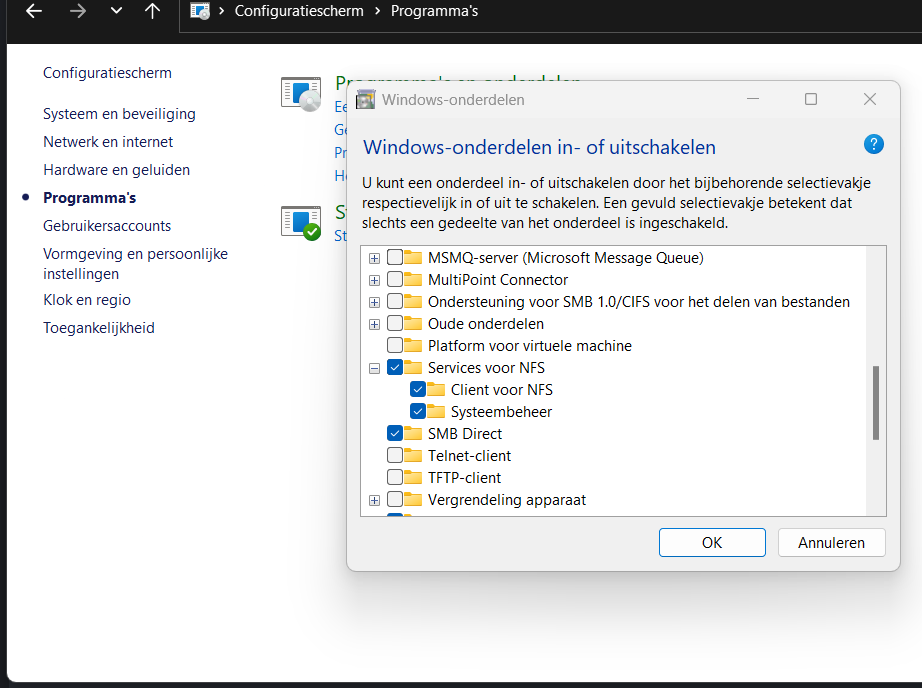Close the Windows-onderdelen dialog
Viewport: 922px width, 688px height.
tap(870, 99)
